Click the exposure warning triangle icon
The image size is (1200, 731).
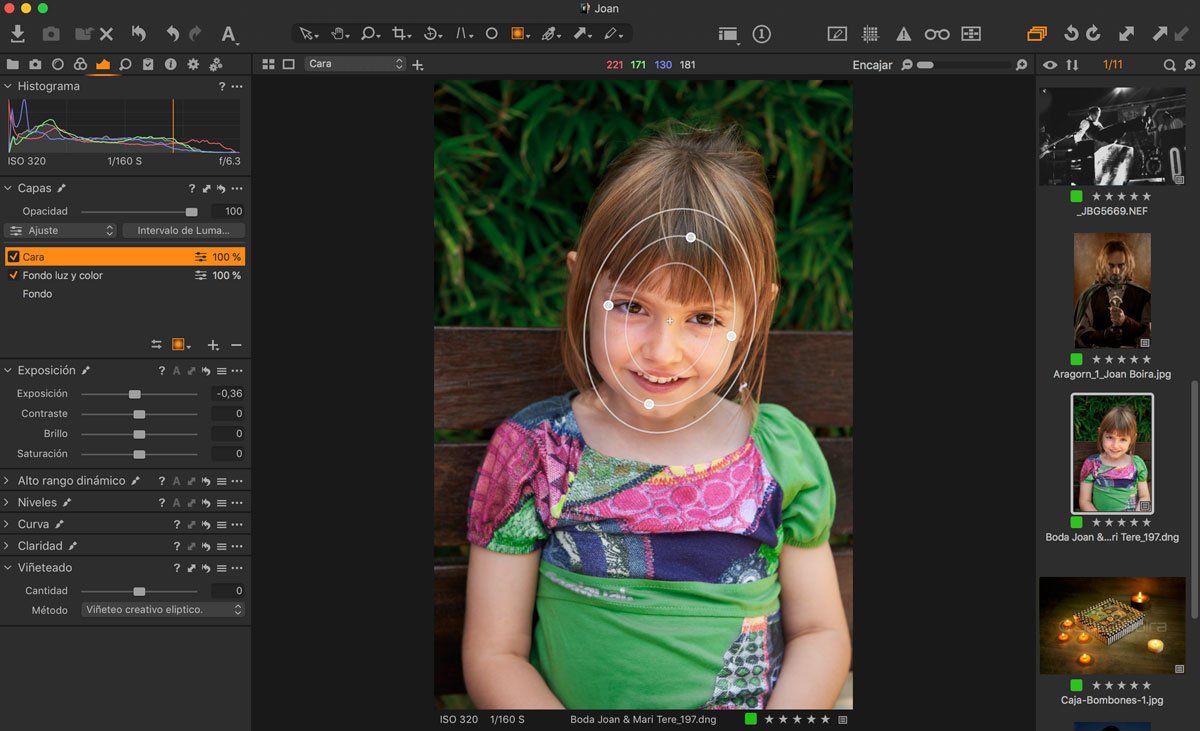[903, 34]
